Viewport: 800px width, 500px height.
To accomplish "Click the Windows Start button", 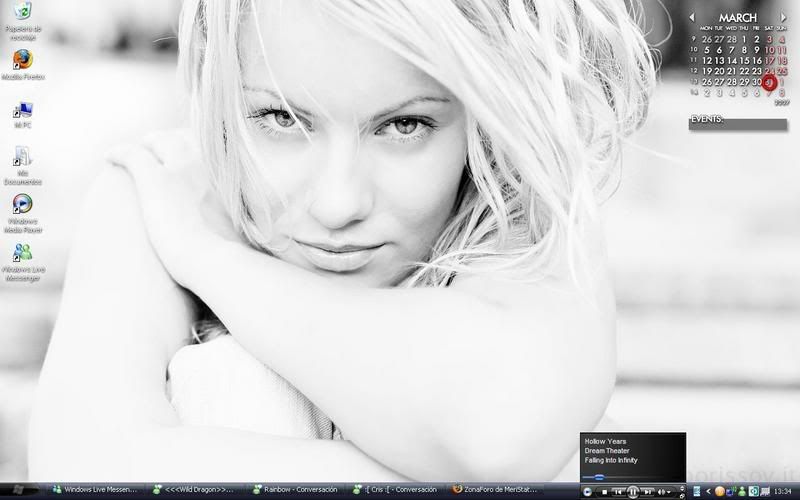I will pos(20,490).
